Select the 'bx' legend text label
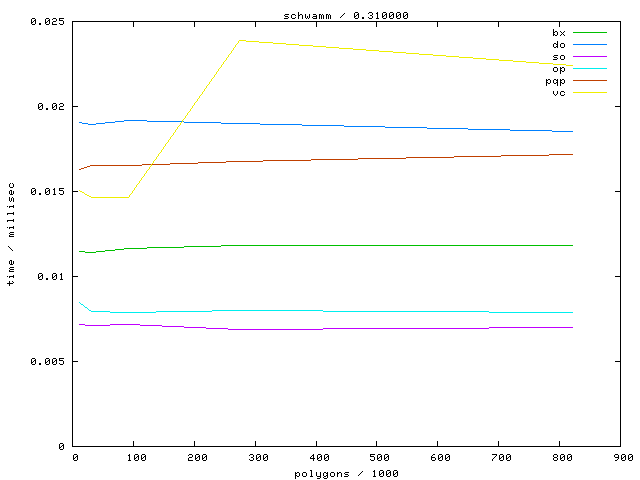 tap(558, 33)
